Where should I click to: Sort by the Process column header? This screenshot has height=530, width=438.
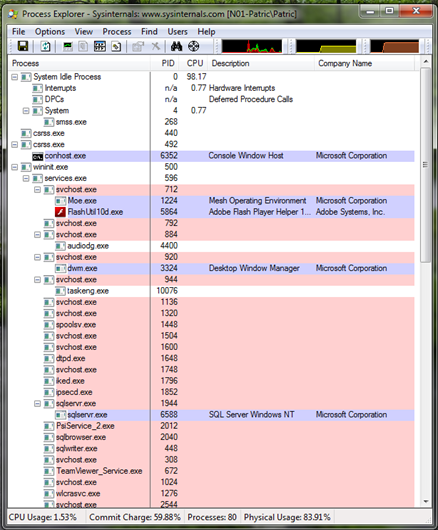point(79,63)
